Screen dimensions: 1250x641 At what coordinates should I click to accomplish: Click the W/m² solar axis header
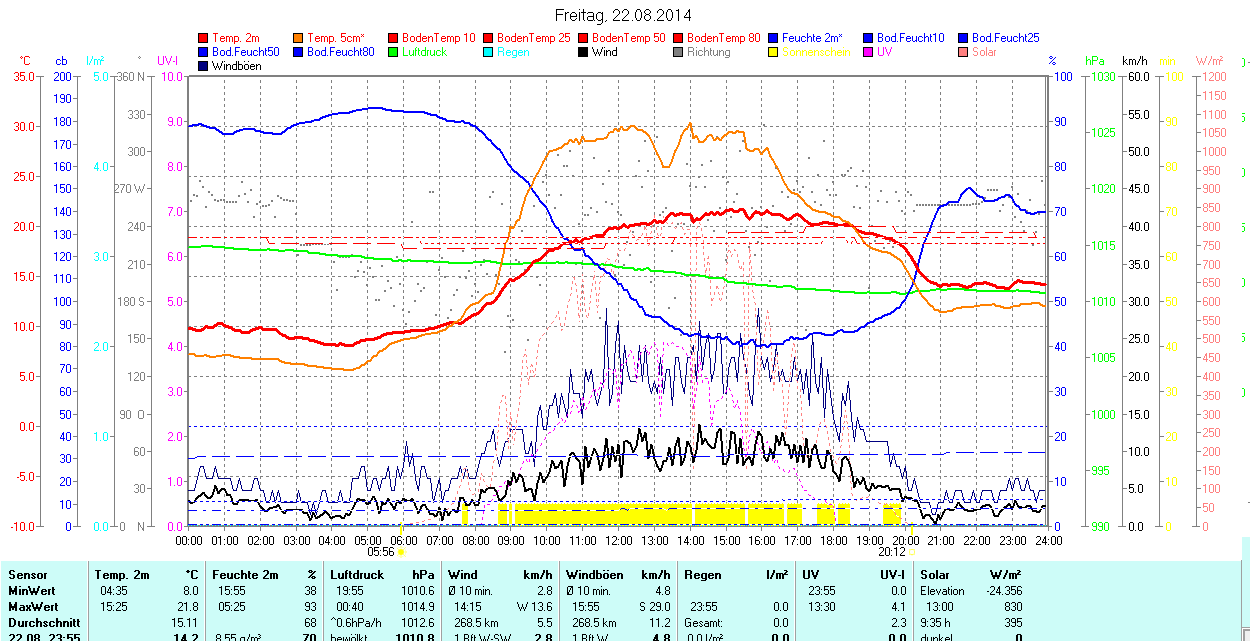[1210, 61]
